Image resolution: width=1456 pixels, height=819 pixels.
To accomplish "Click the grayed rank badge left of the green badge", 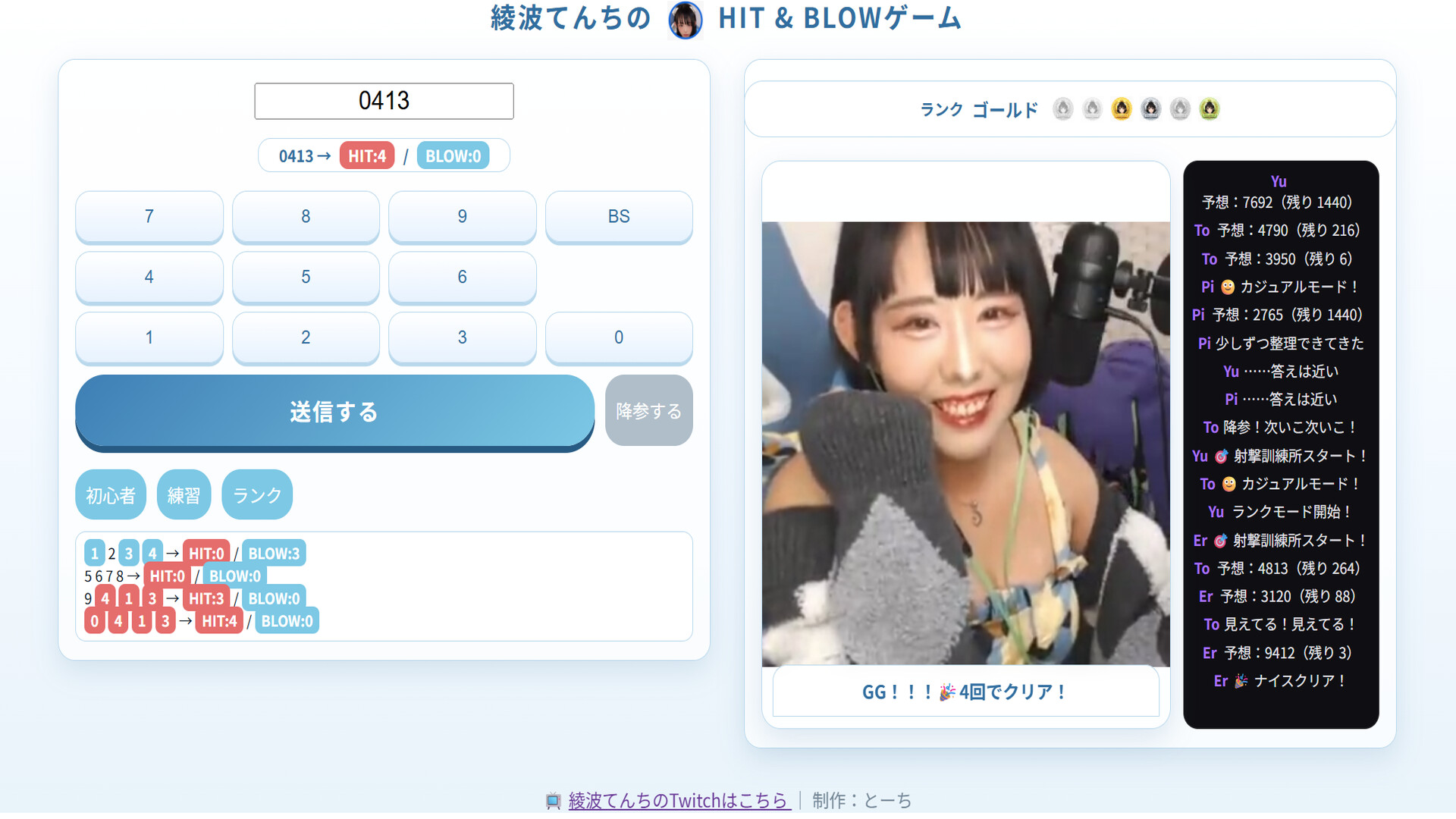I will click(x=1180, y=108).
